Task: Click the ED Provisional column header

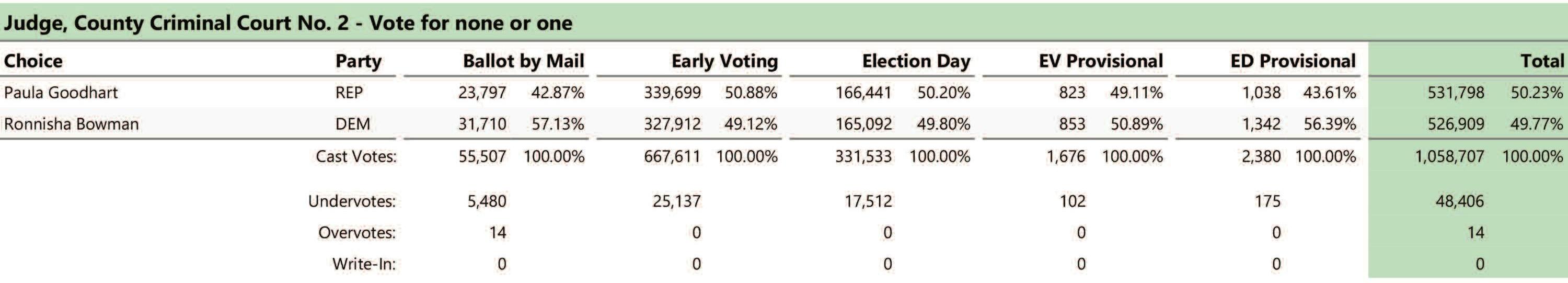Action: (1292, 61)
